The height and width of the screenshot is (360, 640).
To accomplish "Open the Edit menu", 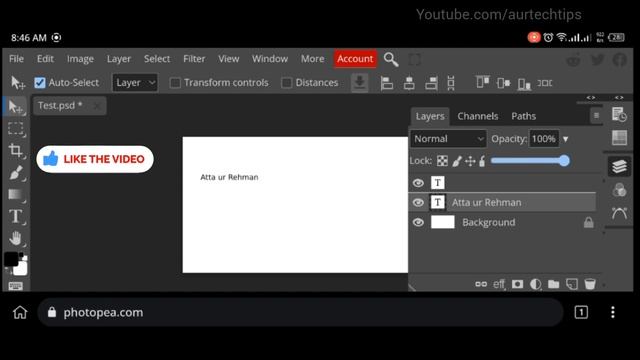I will click(x=45, y=59).
